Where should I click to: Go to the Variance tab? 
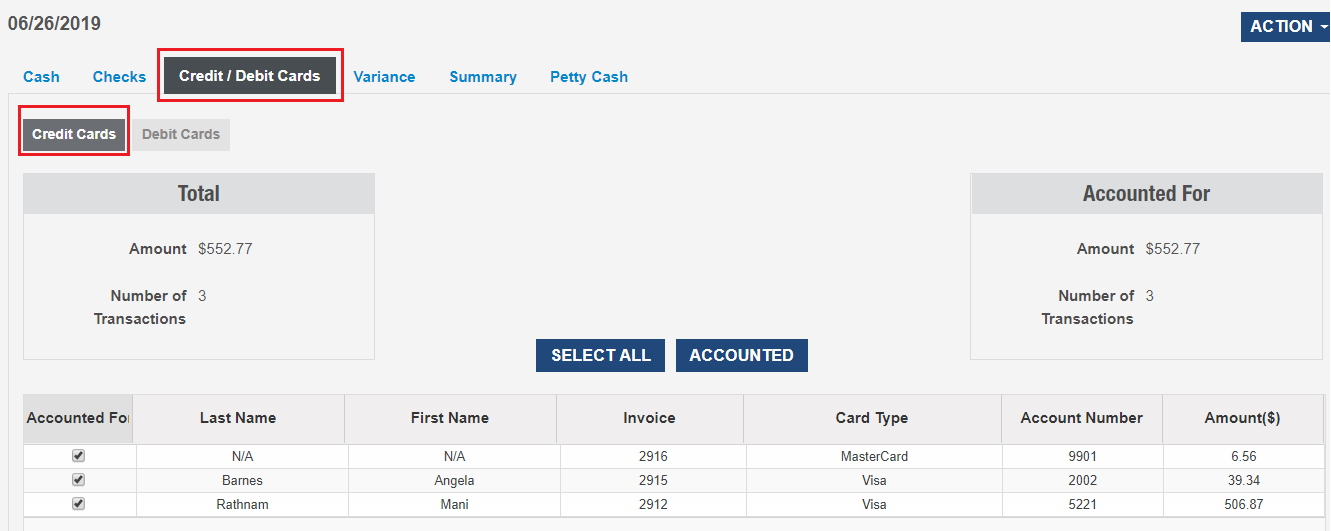click(x=384, y=77)
